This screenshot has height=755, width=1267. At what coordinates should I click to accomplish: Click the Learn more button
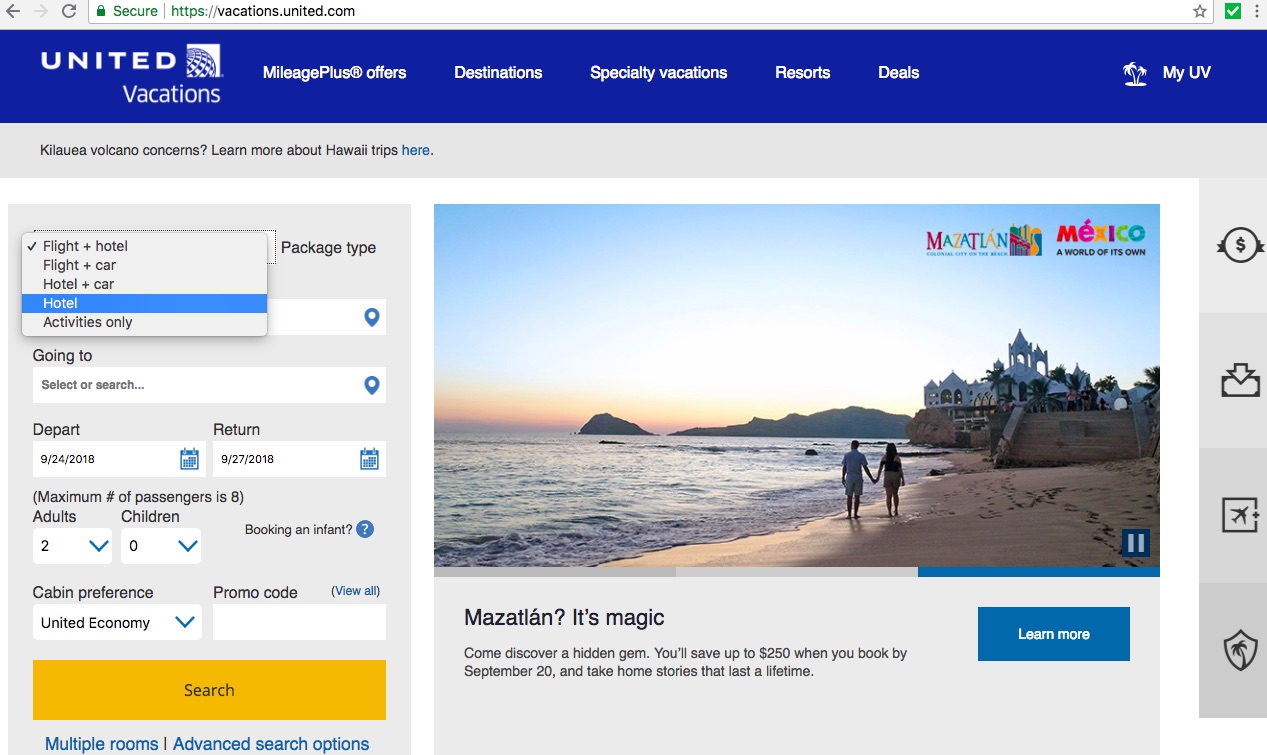[x=1053, y=634]
